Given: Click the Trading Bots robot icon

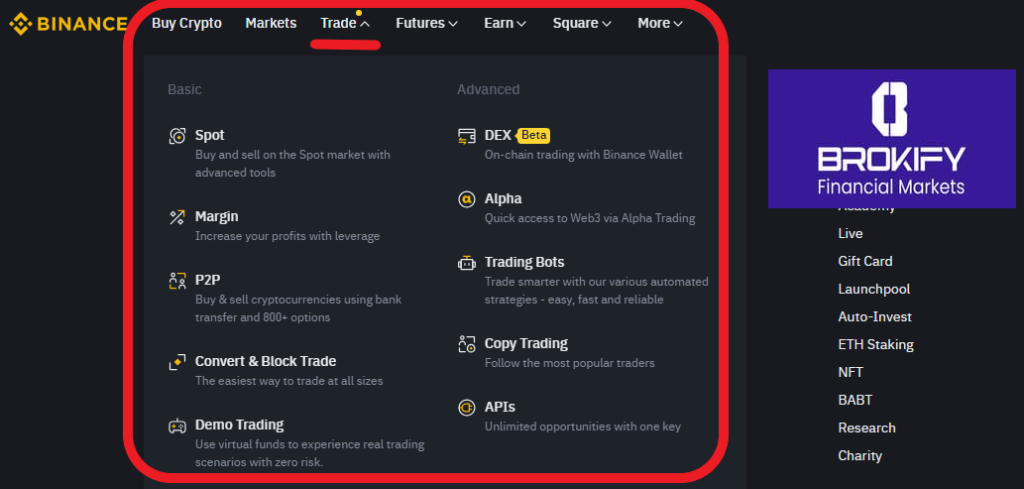Looking at the screenshot, I should tap(466, 263).
